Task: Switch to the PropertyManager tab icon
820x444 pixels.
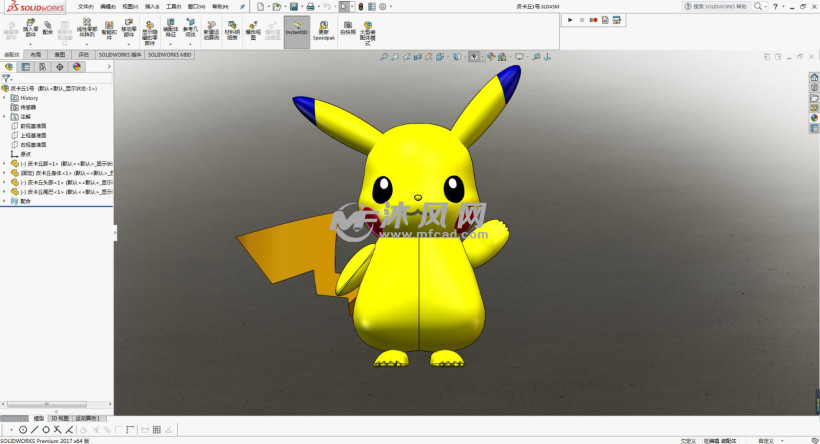Action: [26, 66]
